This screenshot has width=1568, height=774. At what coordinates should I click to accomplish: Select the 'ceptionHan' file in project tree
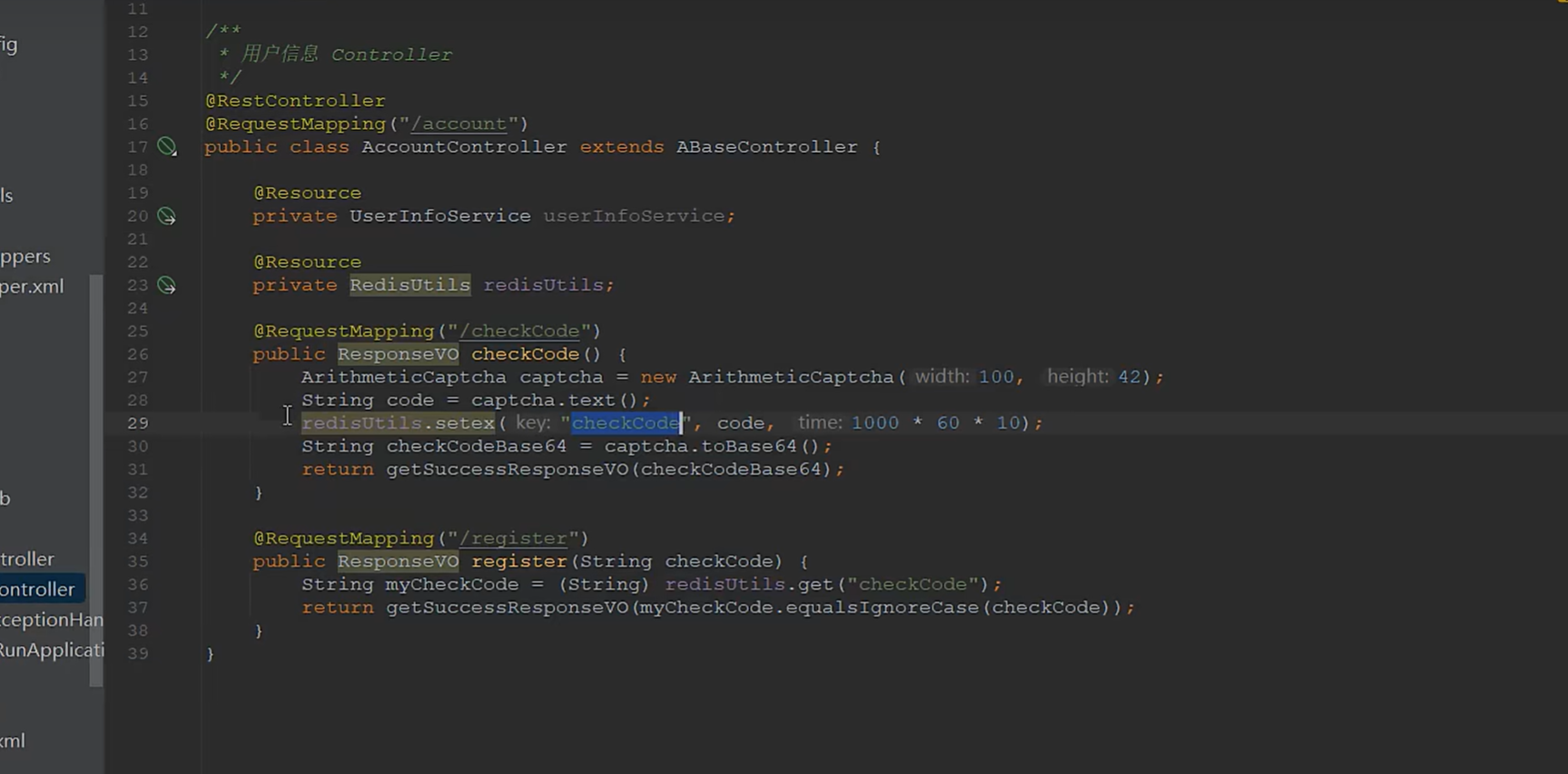pyautogui.click(x=51, y=620)
